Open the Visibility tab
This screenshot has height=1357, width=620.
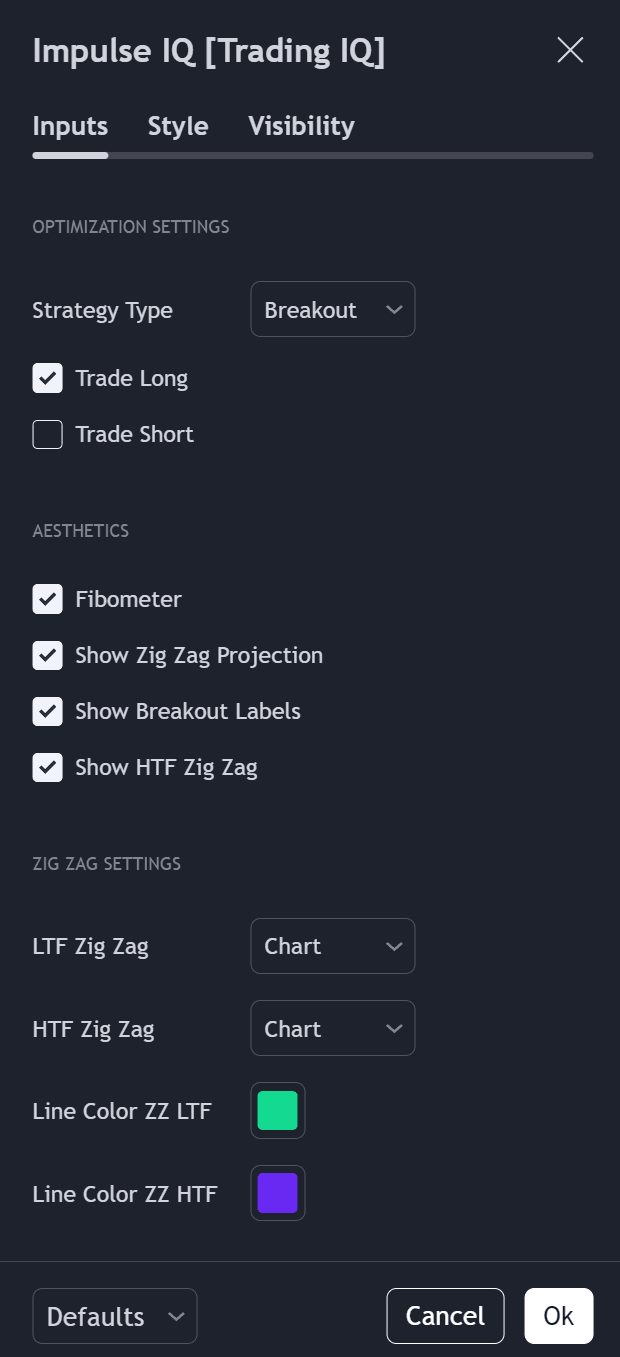[x=301, y=126]
